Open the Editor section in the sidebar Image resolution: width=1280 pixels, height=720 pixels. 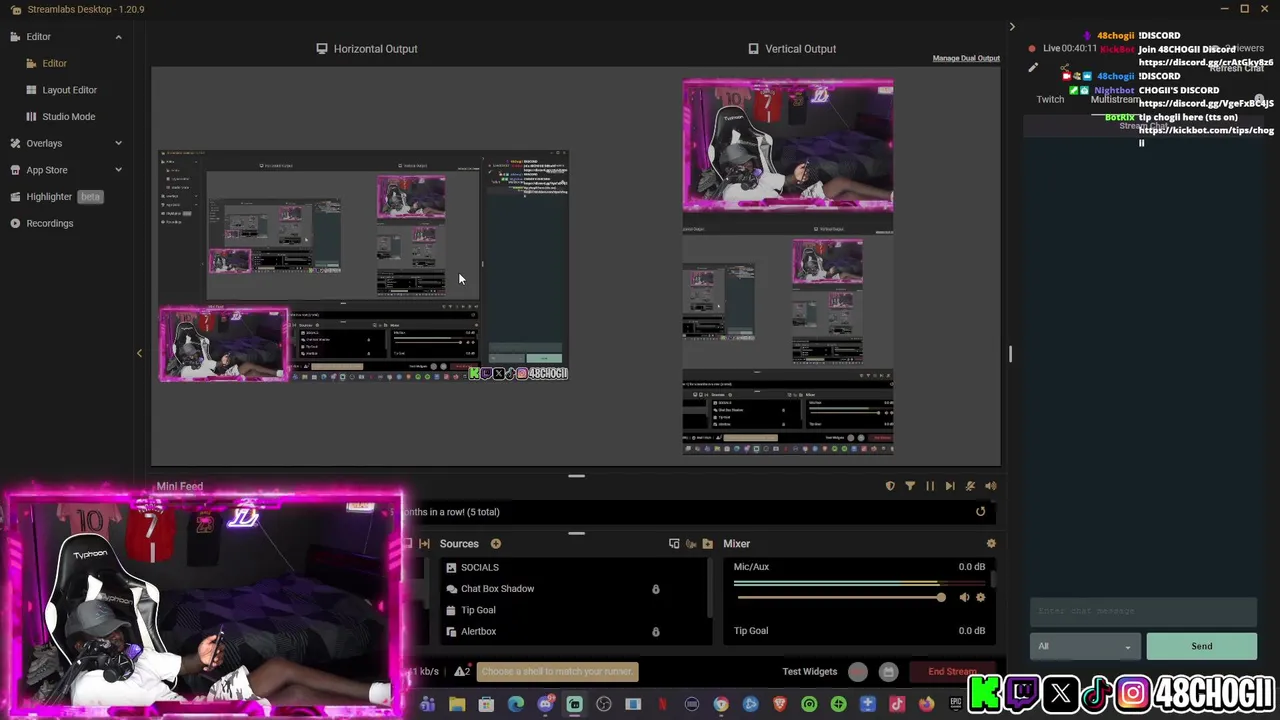click(38, 37)
